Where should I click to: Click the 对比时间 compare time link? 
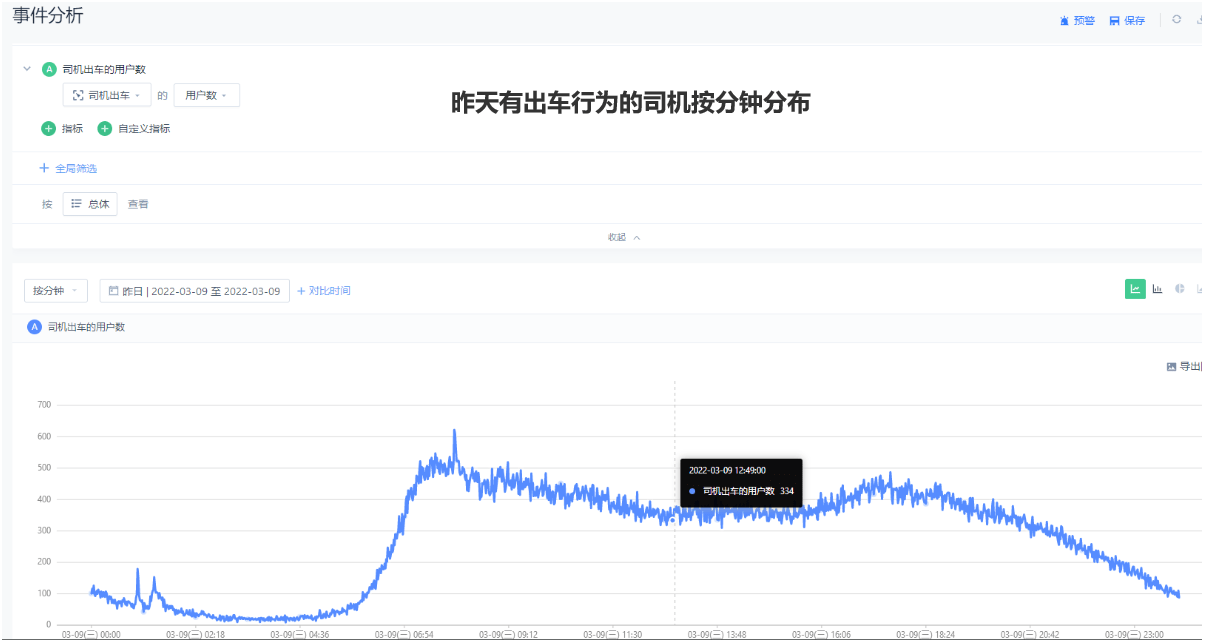tap(324, 291)
